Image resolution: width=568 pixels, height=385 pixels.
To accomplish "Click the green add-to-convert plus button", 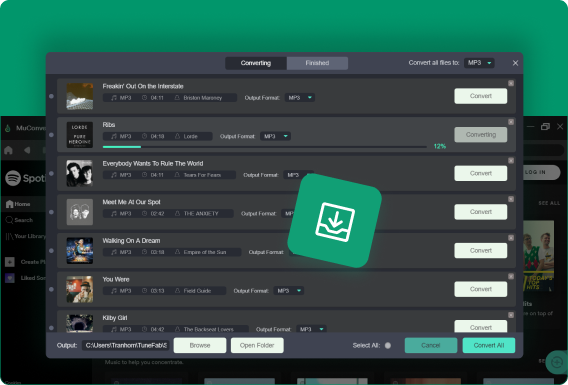I will click(x=556, y=362).
